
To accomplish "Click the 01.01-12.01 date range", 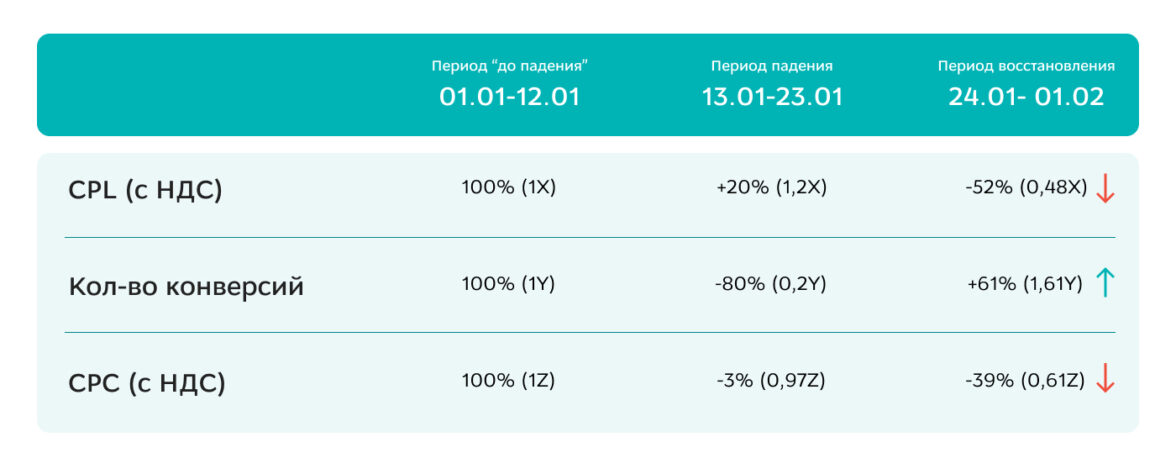I will click(509, 97).
